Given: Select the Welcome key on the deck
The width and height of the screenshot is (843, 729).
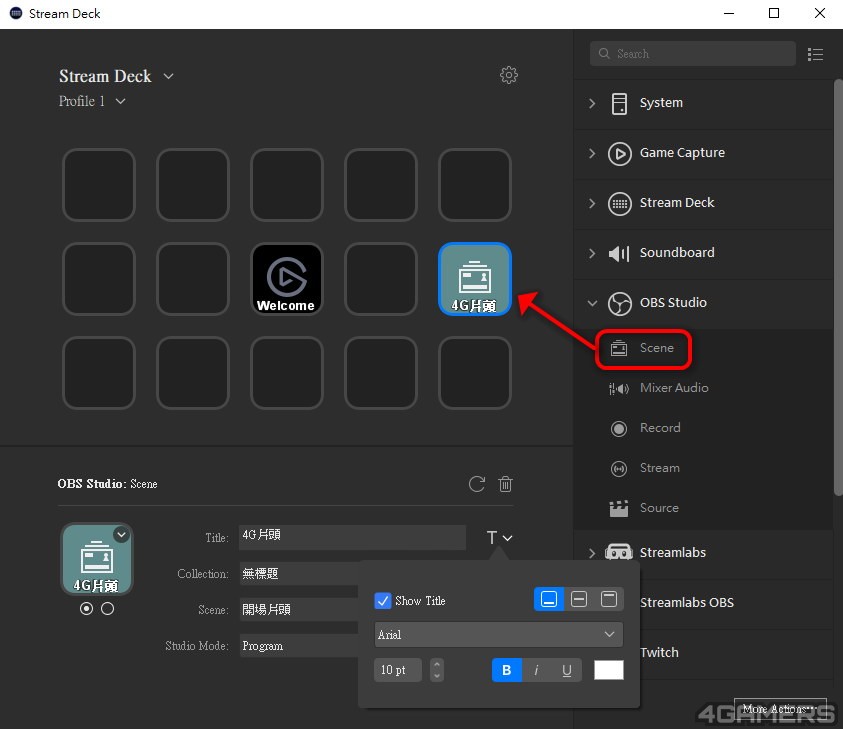Looking at the screenshot, I should [287, 279].
